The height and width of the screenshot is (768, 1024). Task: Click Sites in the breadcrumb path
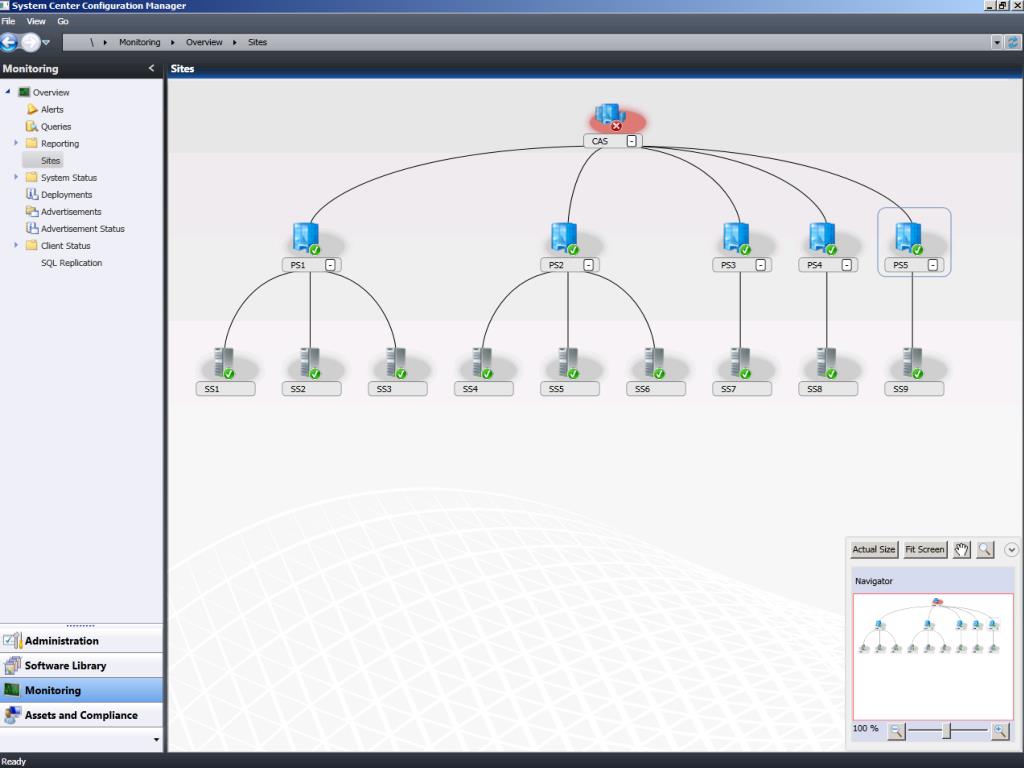(x=257, y=42)
